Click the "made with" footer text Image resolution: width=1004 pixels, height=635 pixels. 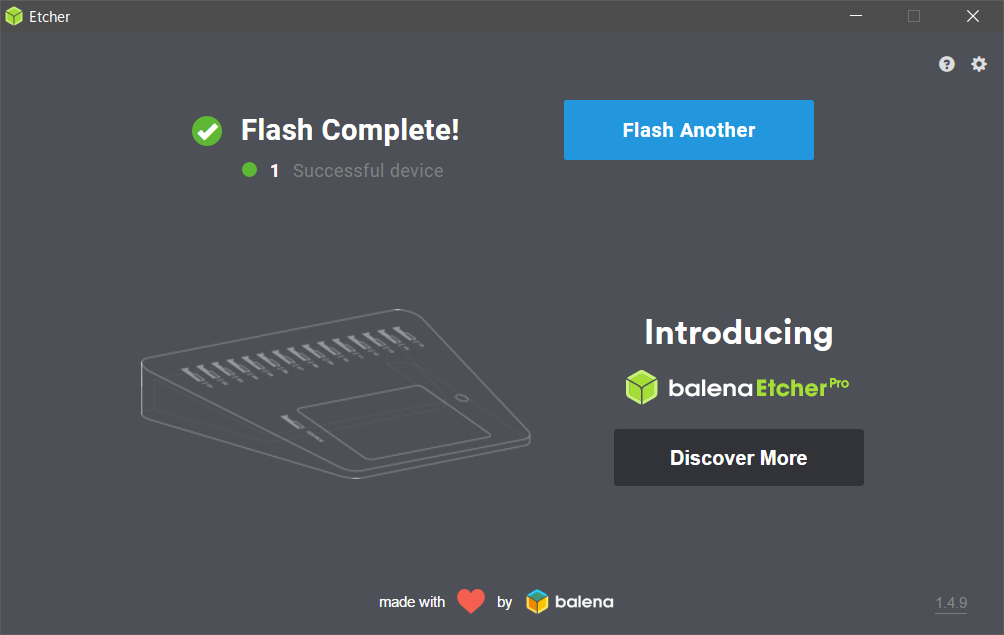[x=412, y=602]
